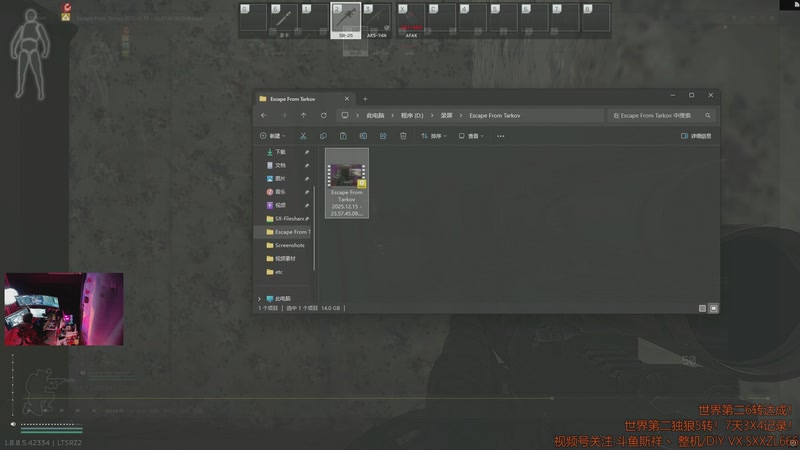Unpin the 音乐 folder pin icon
The width and height of the screenshot is (800, 450).
pos(307,192)
